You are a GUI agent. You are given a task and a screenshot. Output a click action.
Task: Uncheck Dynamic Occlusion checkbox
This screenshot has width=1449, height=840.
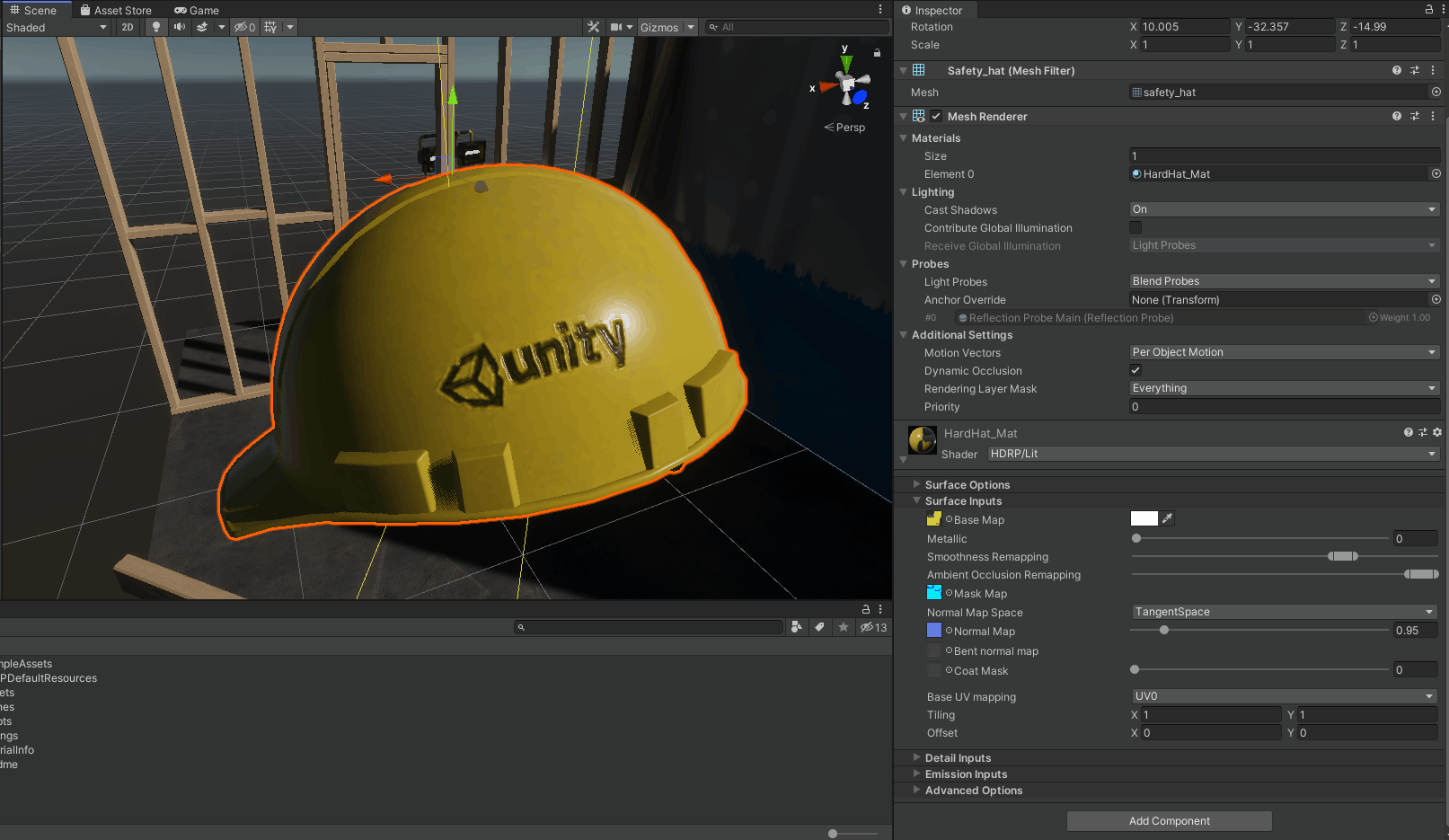click(x=1135, y=370)
